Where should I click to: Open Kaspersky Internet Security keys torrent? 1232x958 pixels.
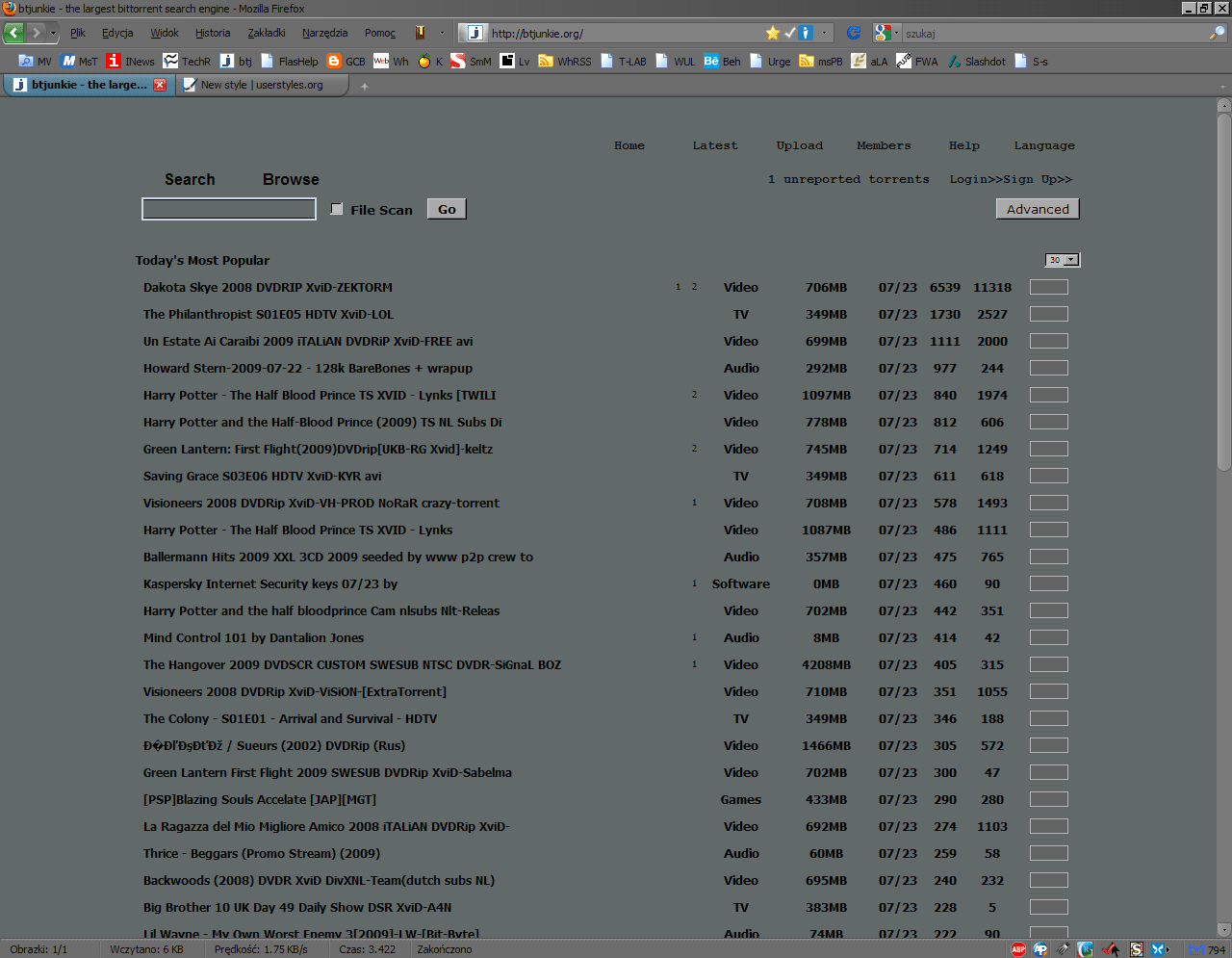(270, 583)
